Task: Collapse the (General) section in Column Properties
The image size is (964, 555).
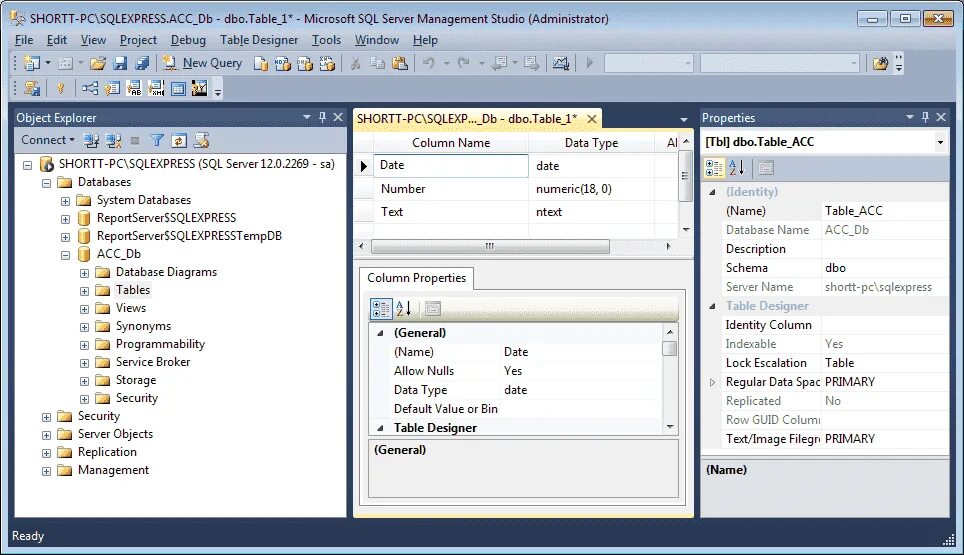Action: [x=380, y=333]
